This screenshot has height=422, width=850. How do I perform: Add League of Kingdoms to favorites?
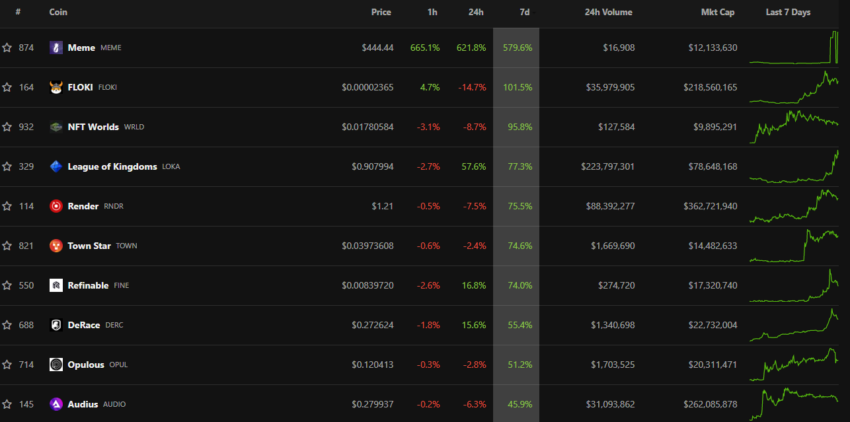click(x=7, y=167)
